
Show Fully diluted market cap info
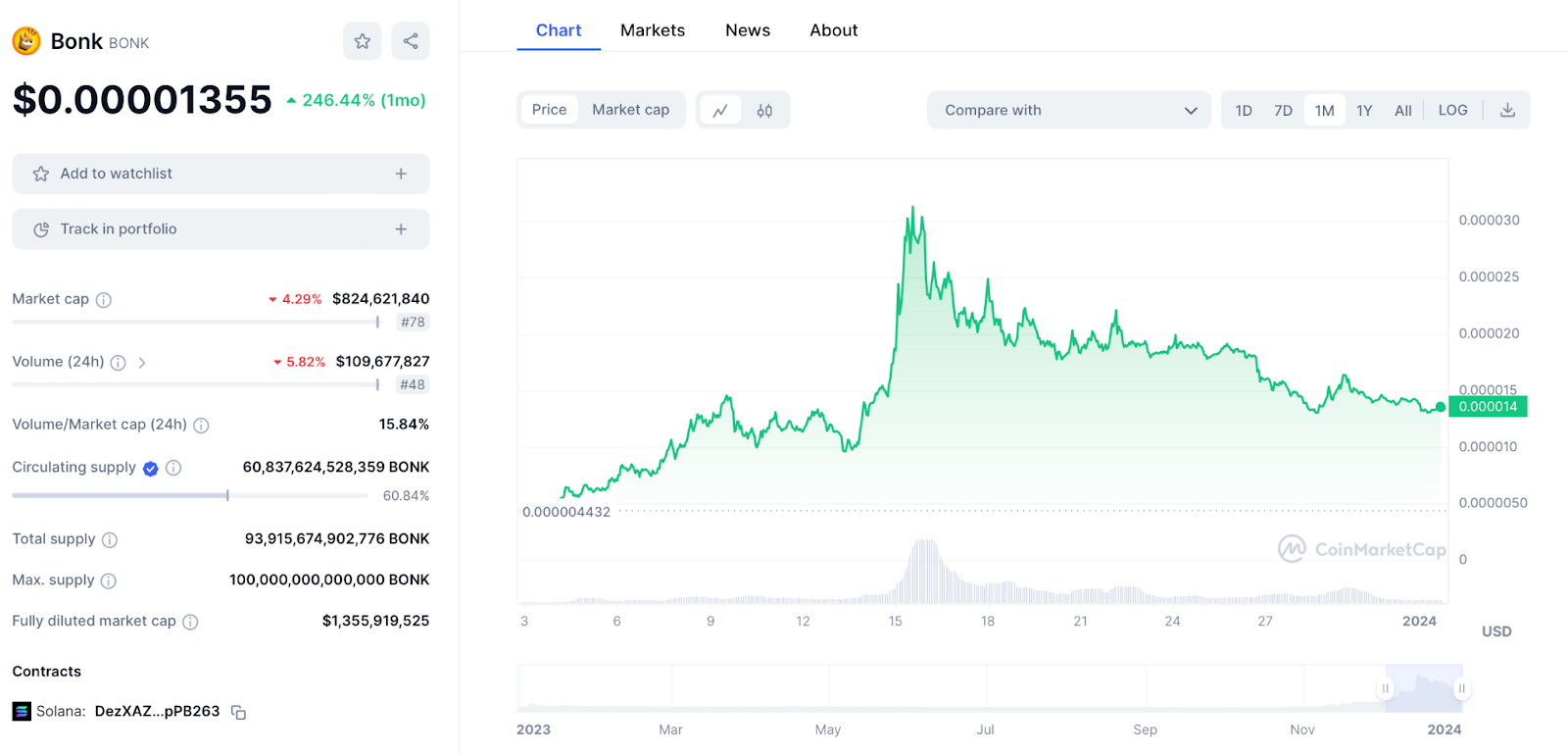click(x=190, y=622)
